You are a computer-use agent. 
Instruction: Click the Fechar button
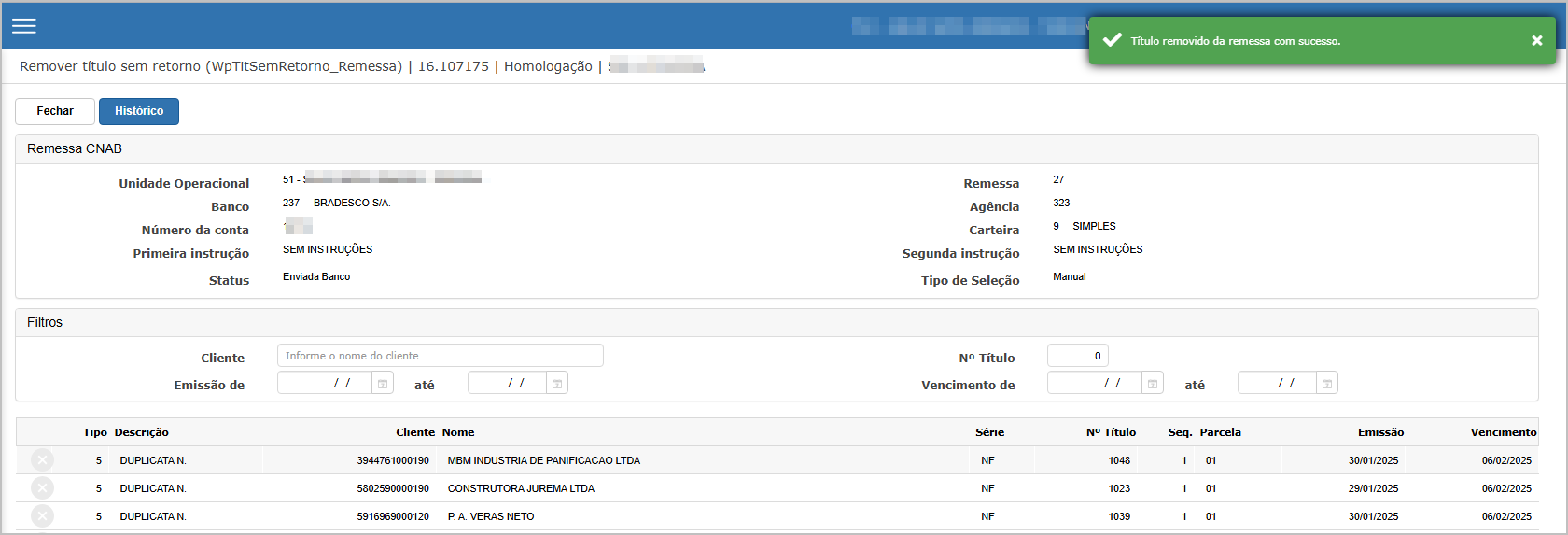pyautogui.click(x=55, y=111)
